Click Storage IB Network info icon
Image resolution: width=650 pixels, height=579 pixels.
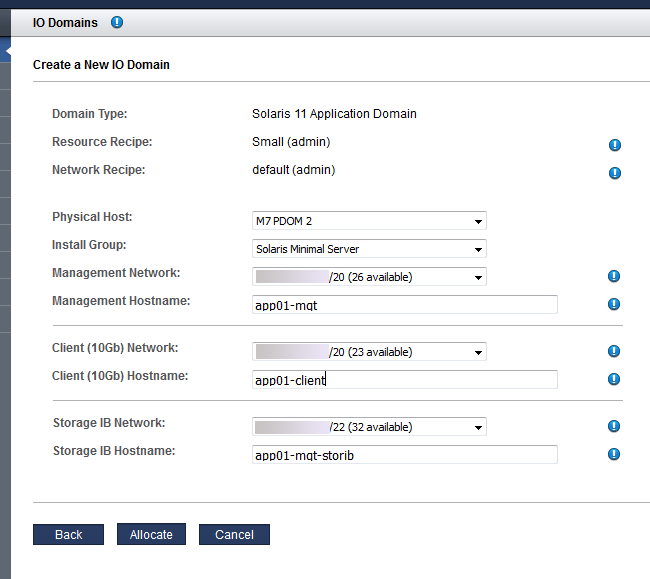[x=614, y=426]
